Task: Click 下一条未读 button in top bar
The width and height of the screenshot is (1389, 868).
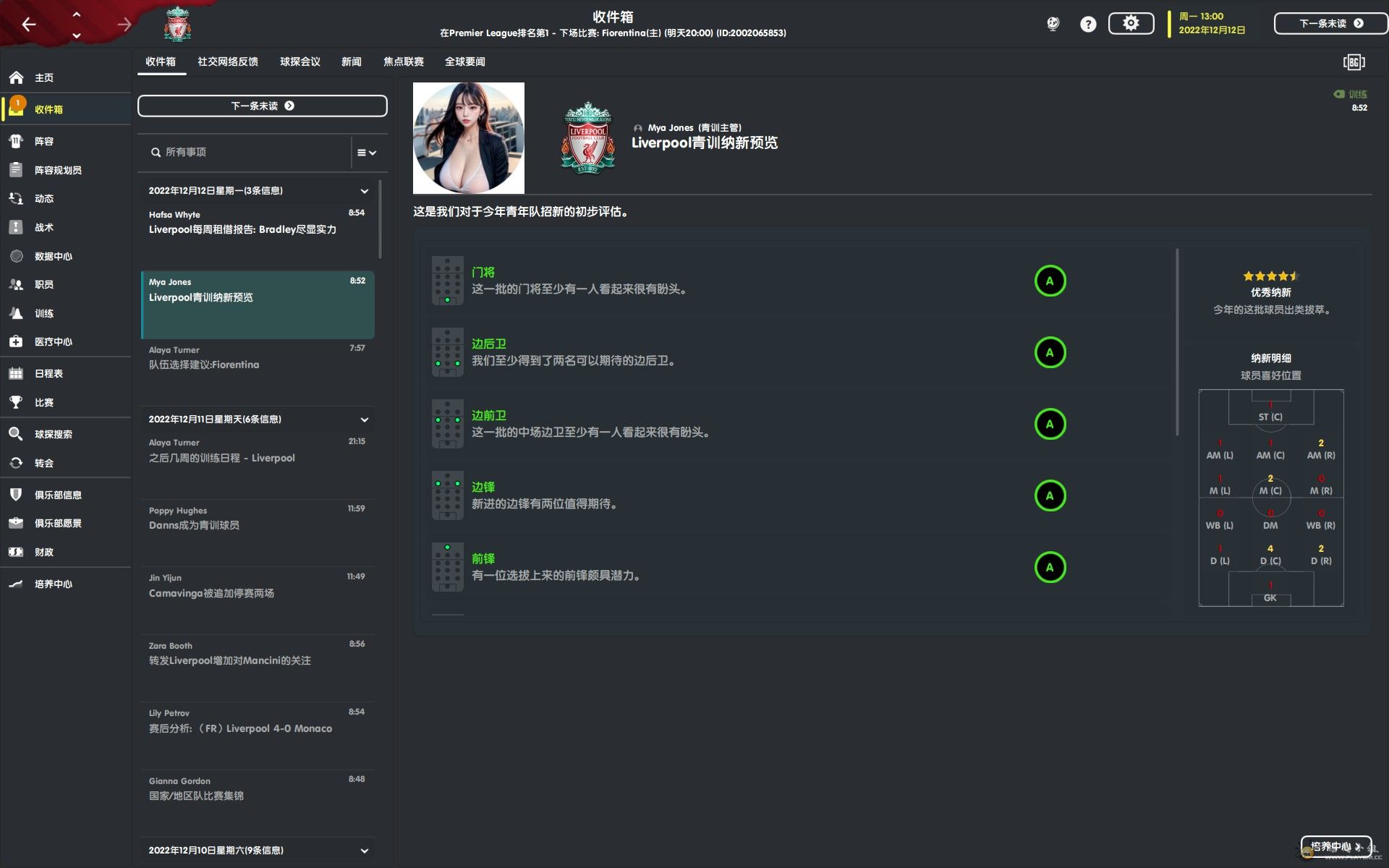Action: 1330,23
